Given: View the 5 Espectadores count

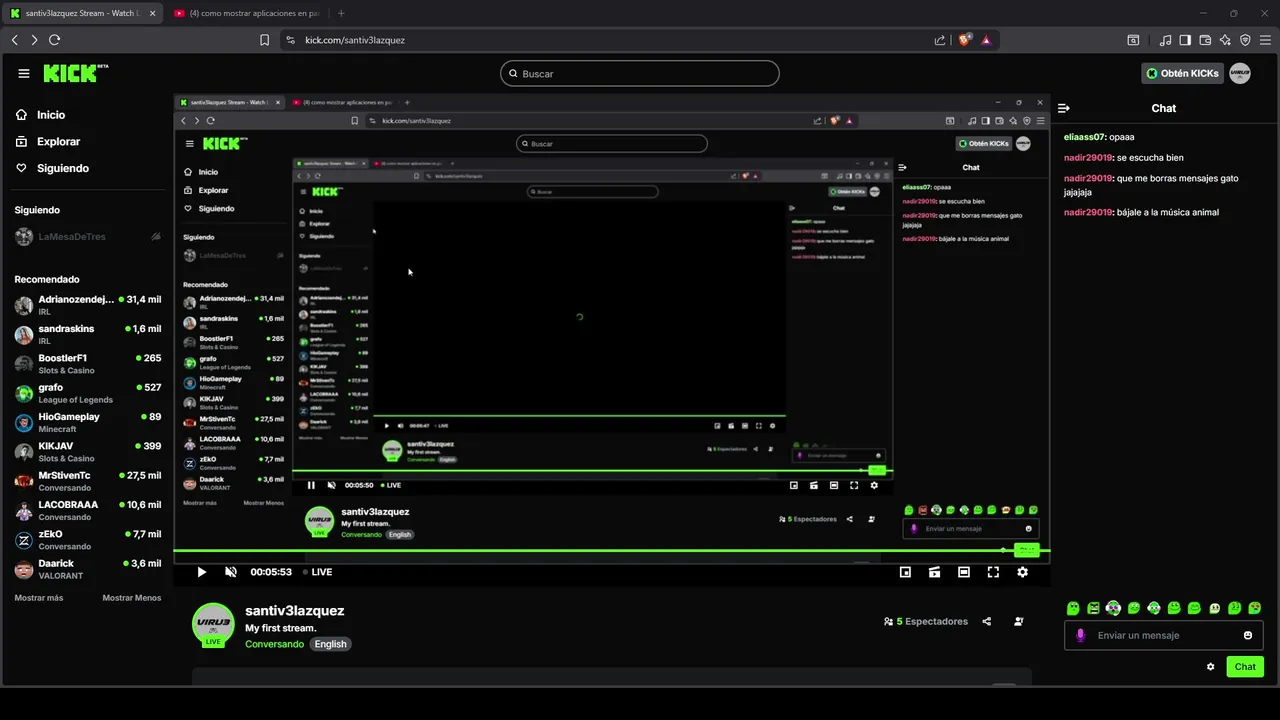Looking at the screenshot, I should pos(926,621).
